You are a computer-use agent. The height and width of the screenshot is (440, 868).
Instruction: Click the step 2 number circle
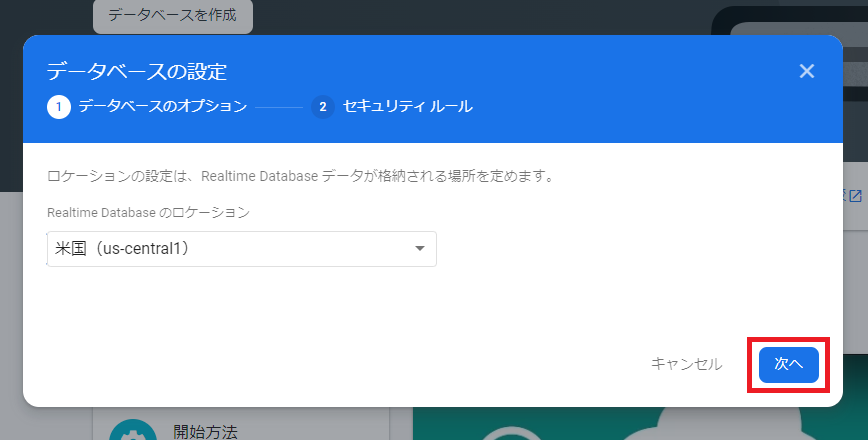[x=323, y=107]
